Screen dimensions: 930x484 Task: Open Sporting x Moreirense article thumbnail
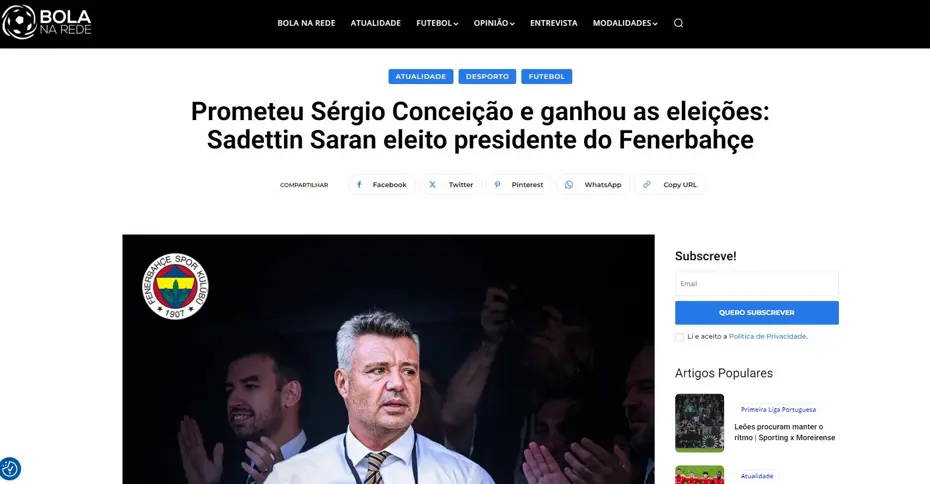tap(699, 423)
